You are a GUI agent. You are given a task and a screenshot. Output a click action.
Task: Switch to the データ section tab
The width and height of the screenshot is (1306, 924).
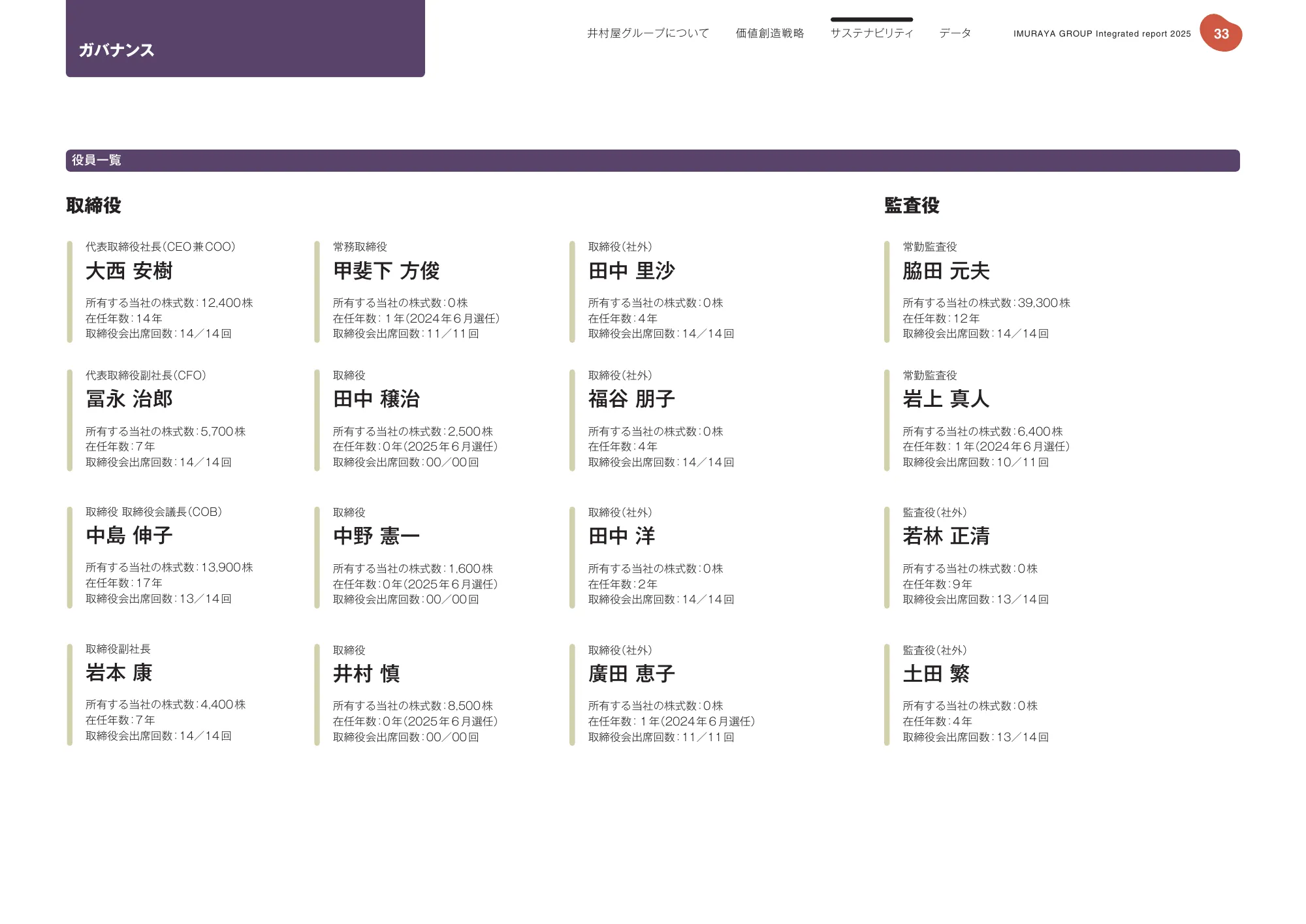click(955, 33)
